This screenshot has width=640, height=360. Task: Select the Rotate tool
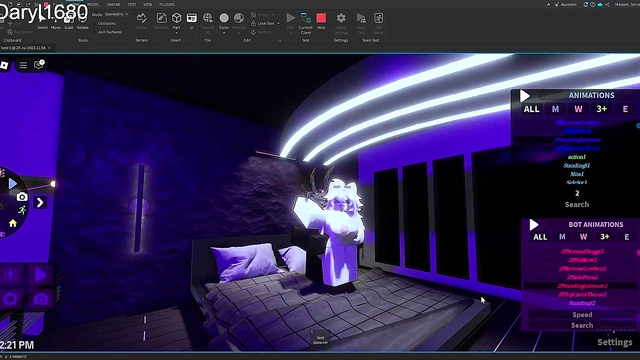point(82,22)
